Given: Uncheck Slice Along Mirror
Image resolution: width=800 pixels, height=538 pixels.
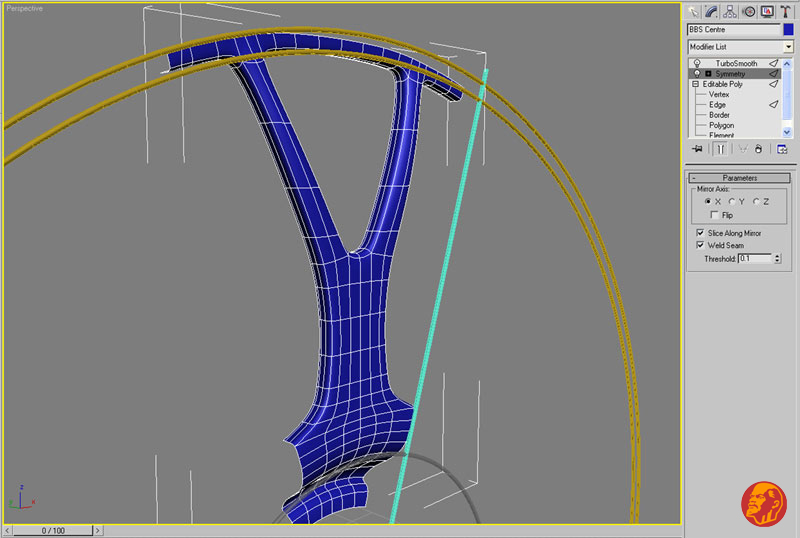Looking at the screenshot, I should pyautogui.click(x=701, y=233).
